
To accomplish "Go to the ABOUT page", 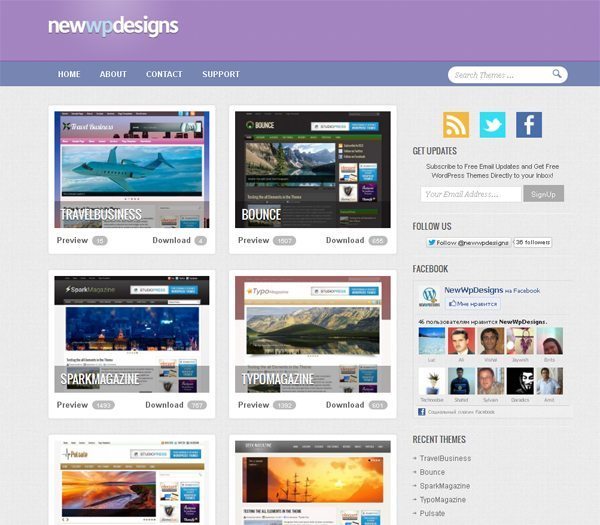I will point(113,74).
